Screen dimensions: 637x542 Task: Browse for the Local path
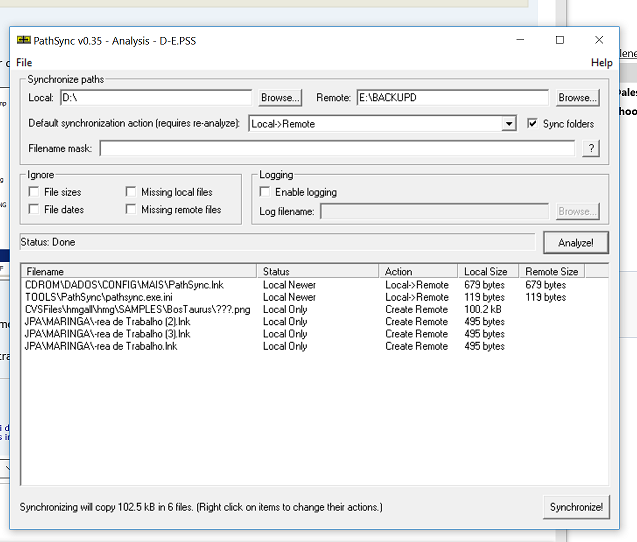280,98
